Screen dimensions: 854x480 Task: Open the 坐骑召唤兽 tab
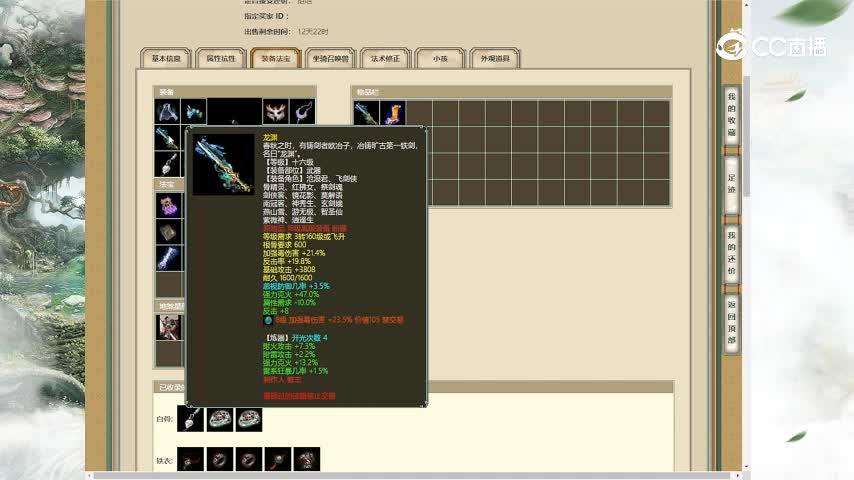tap(331, 58)
